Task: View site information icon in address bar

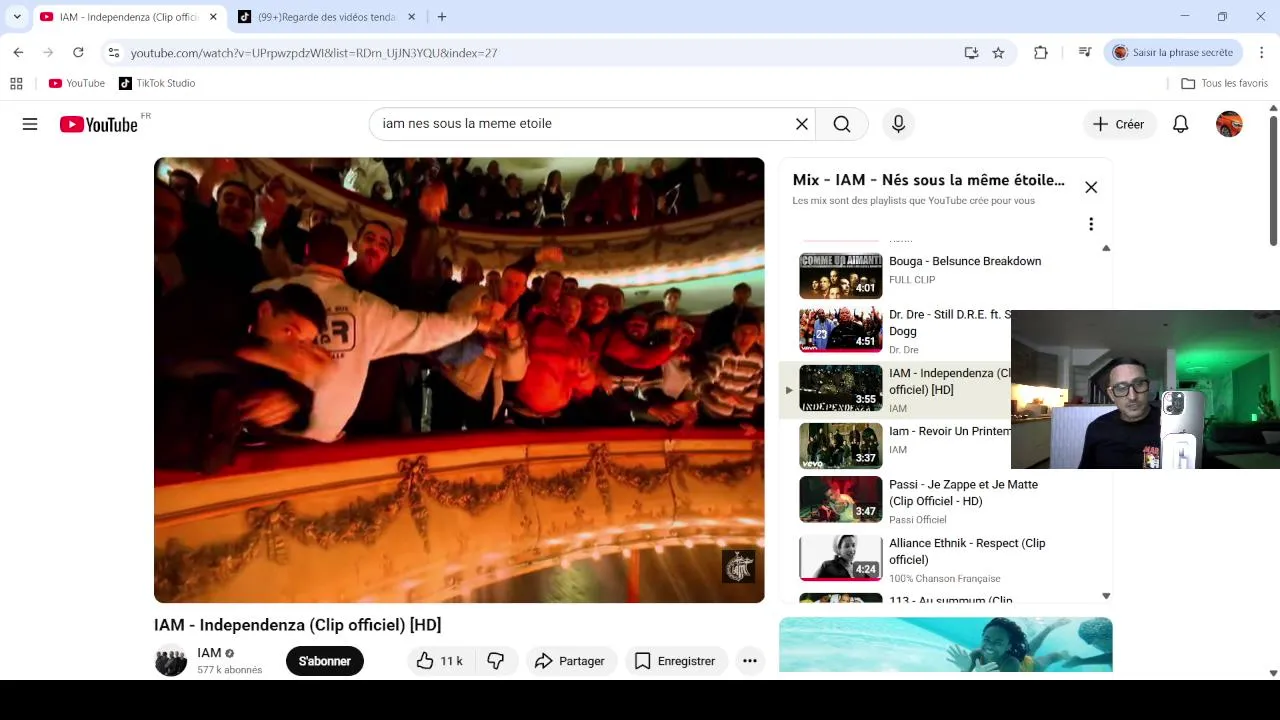Action: coord(114,53)
